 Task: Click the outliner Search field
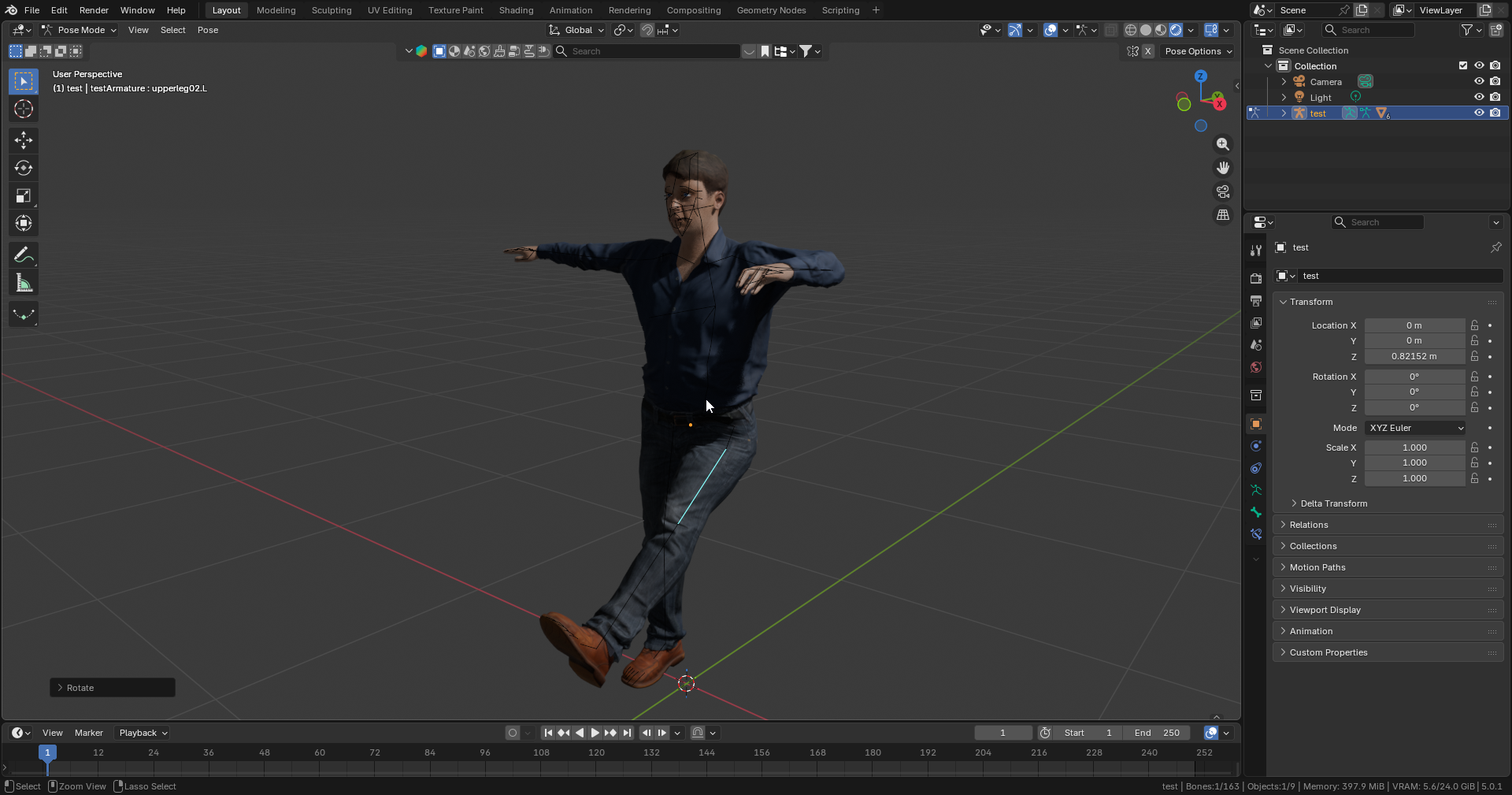click(1369, 30)
